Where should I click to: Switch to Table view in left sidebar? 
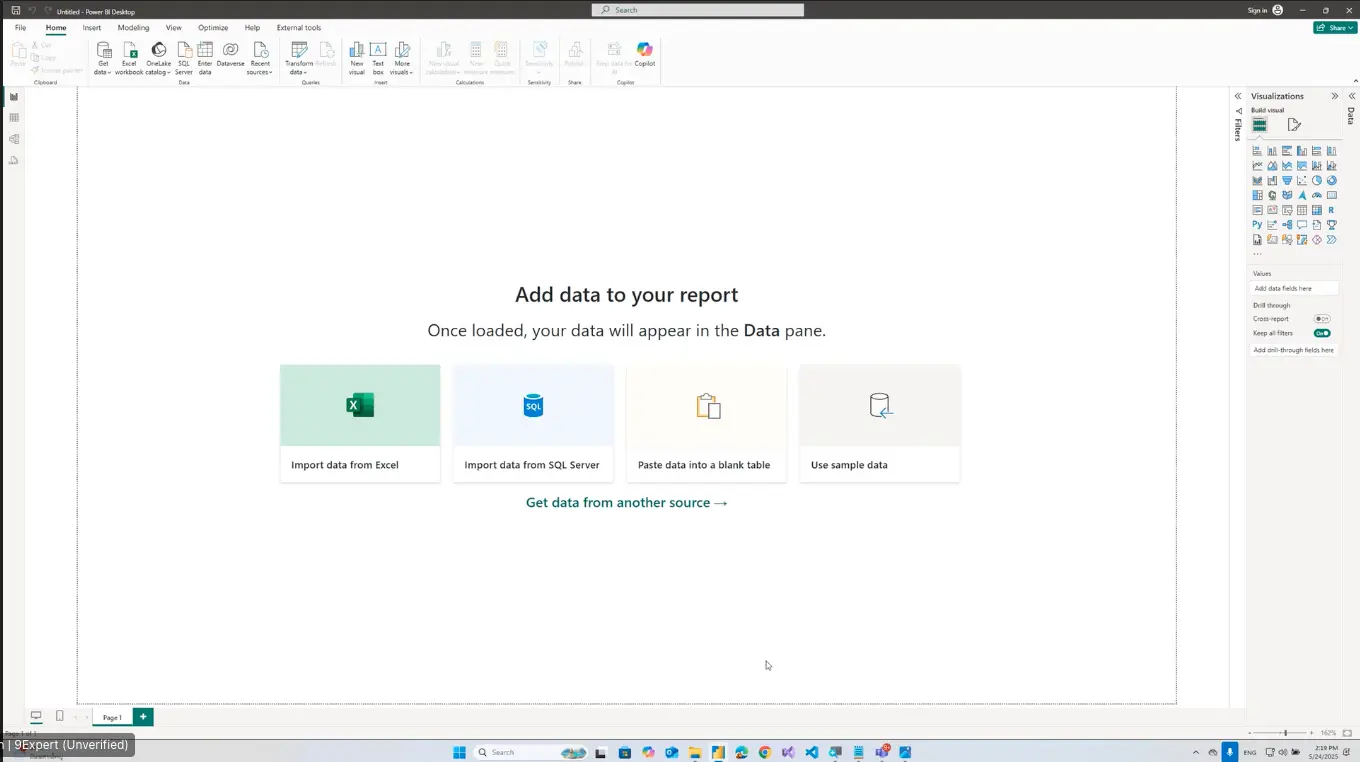coord(14,118)
